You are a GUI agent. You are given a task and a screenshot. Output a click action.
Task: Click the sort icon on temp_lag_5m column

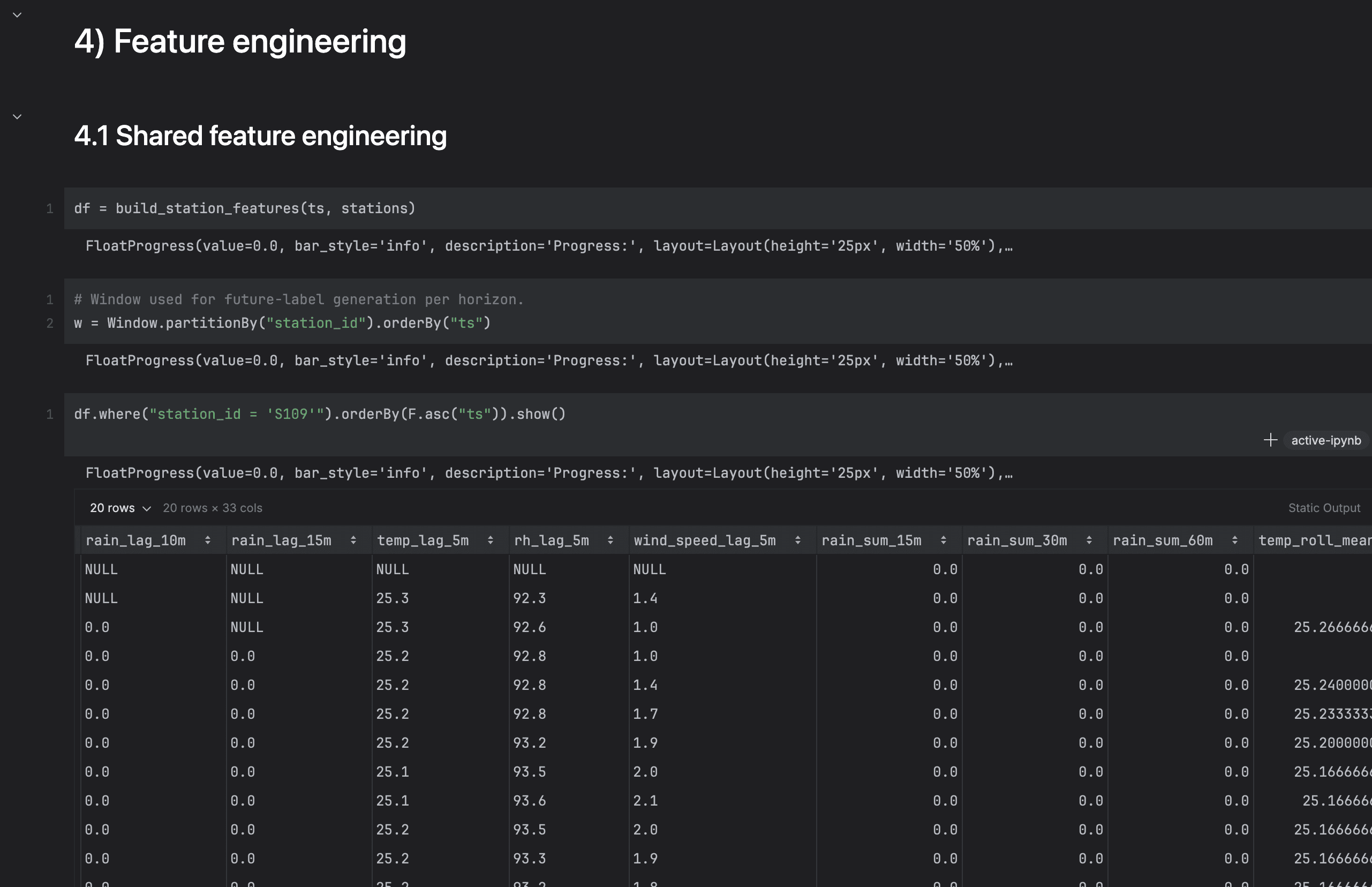[x=491, y=540]
